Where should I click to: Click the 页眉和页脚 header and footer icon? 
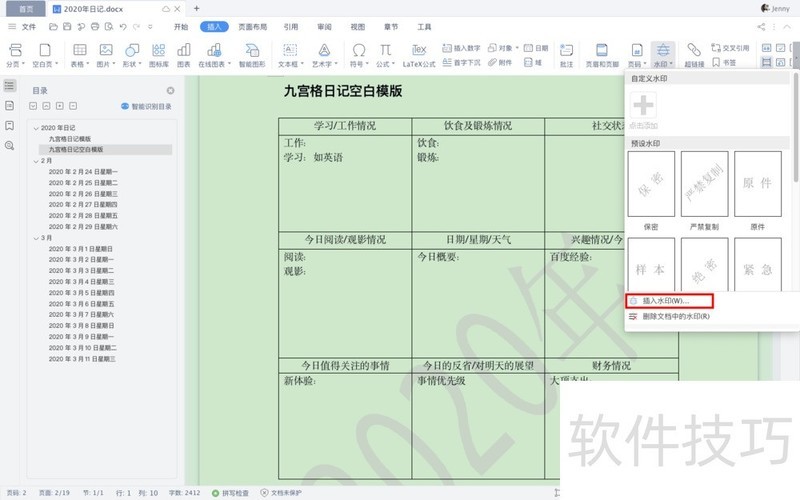pyautogui.click(x=602, y=51)
